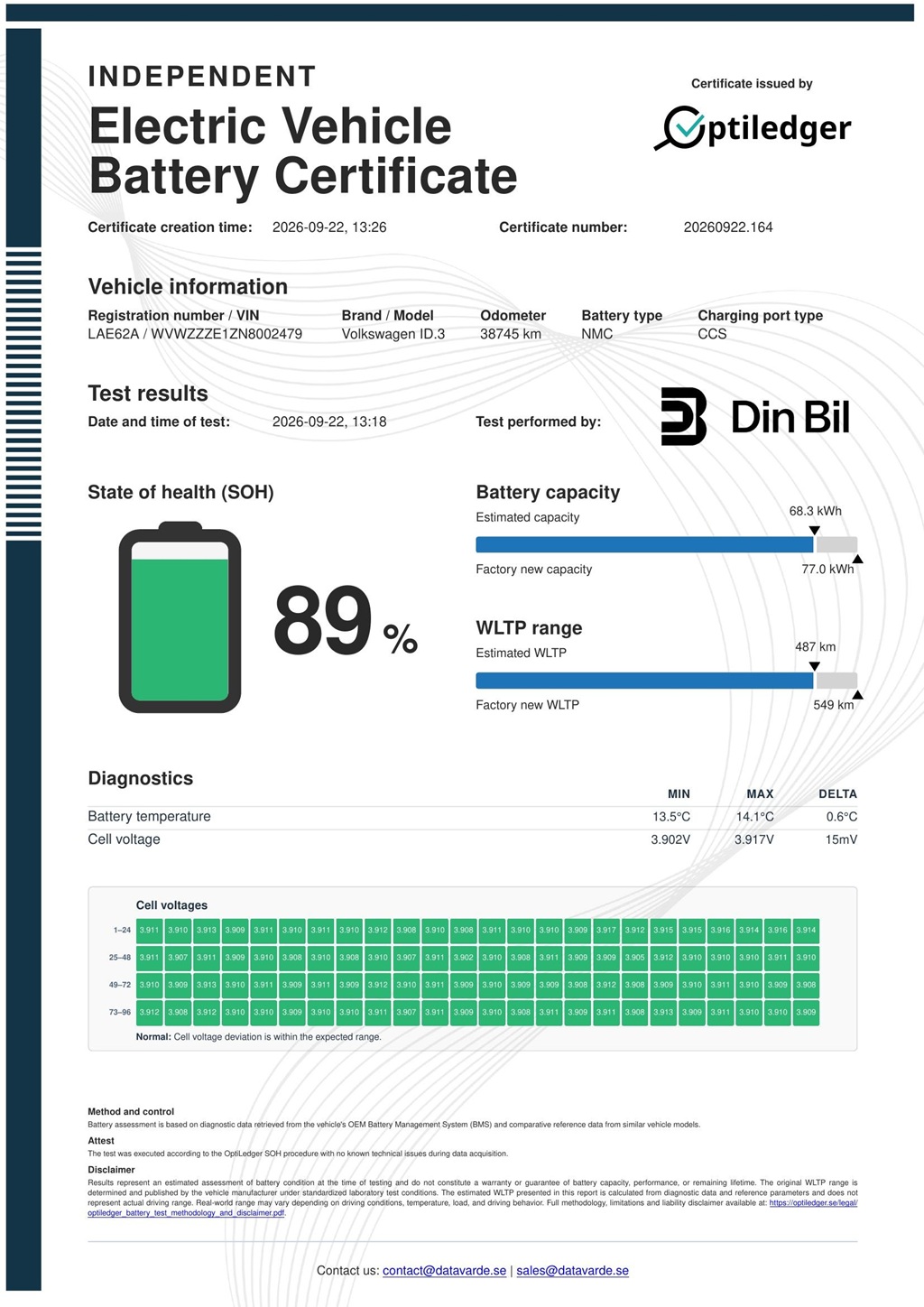
Task: Open the sales@datavarde.se email link
Action: tap(572, 1271)
